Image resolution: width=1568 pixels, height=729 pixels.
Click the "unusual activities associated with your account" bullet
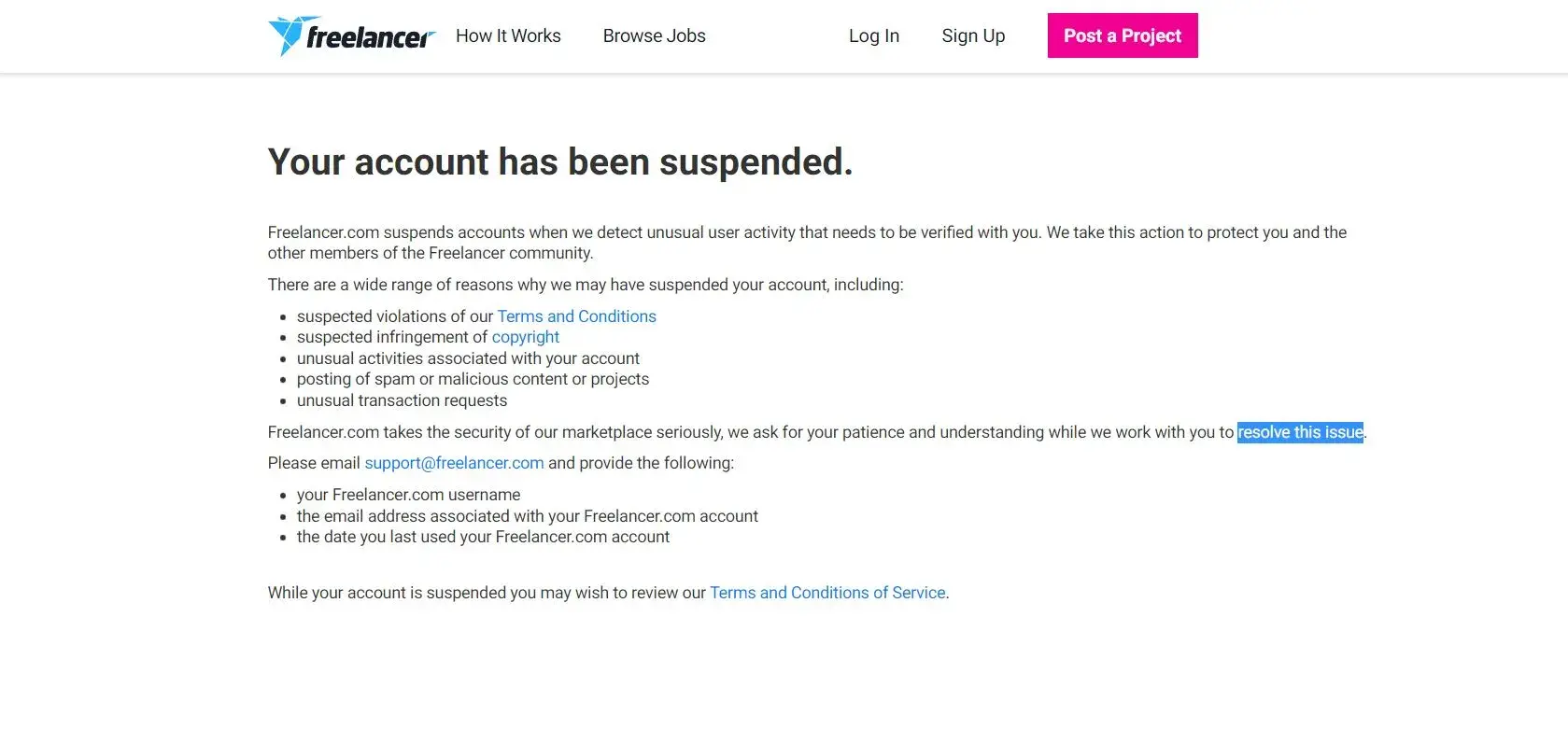click(x=468, y=358)
